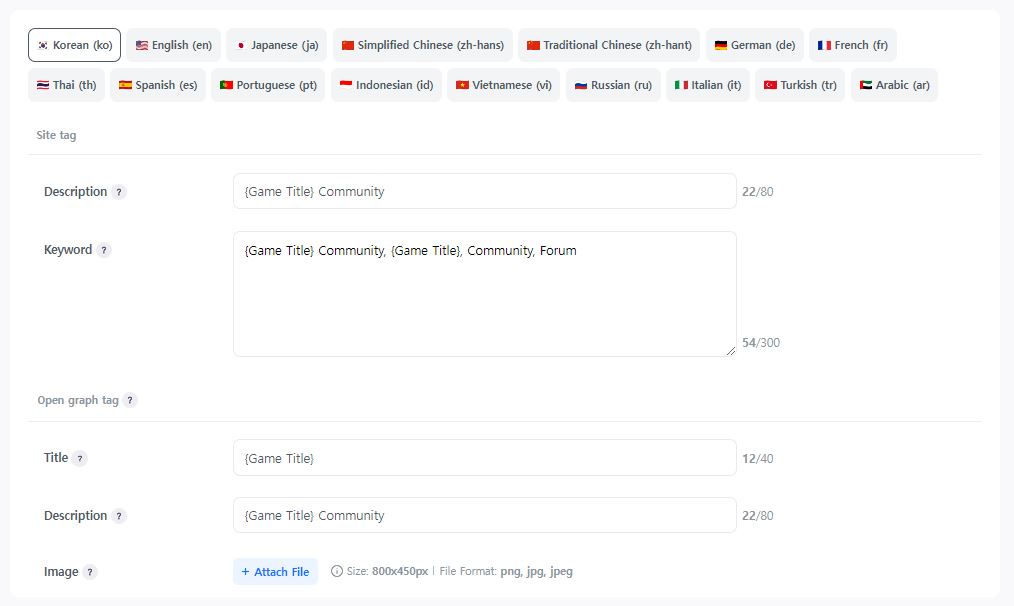Focus the Site tag Description input field

(484, 191)
